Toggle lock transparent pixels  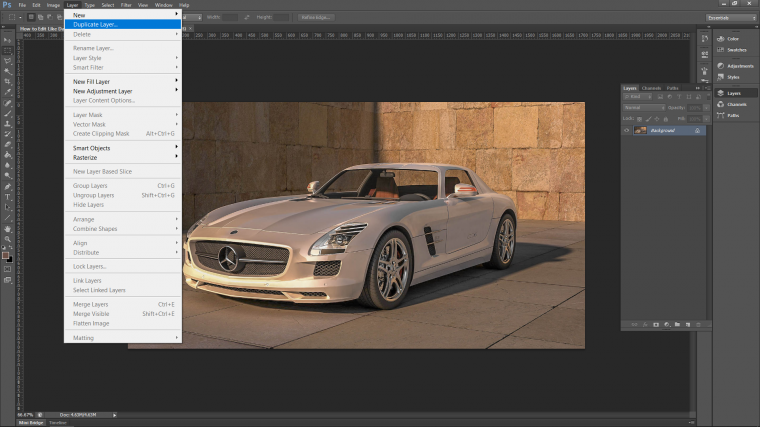pyautogui.click(x=639, y=119)
